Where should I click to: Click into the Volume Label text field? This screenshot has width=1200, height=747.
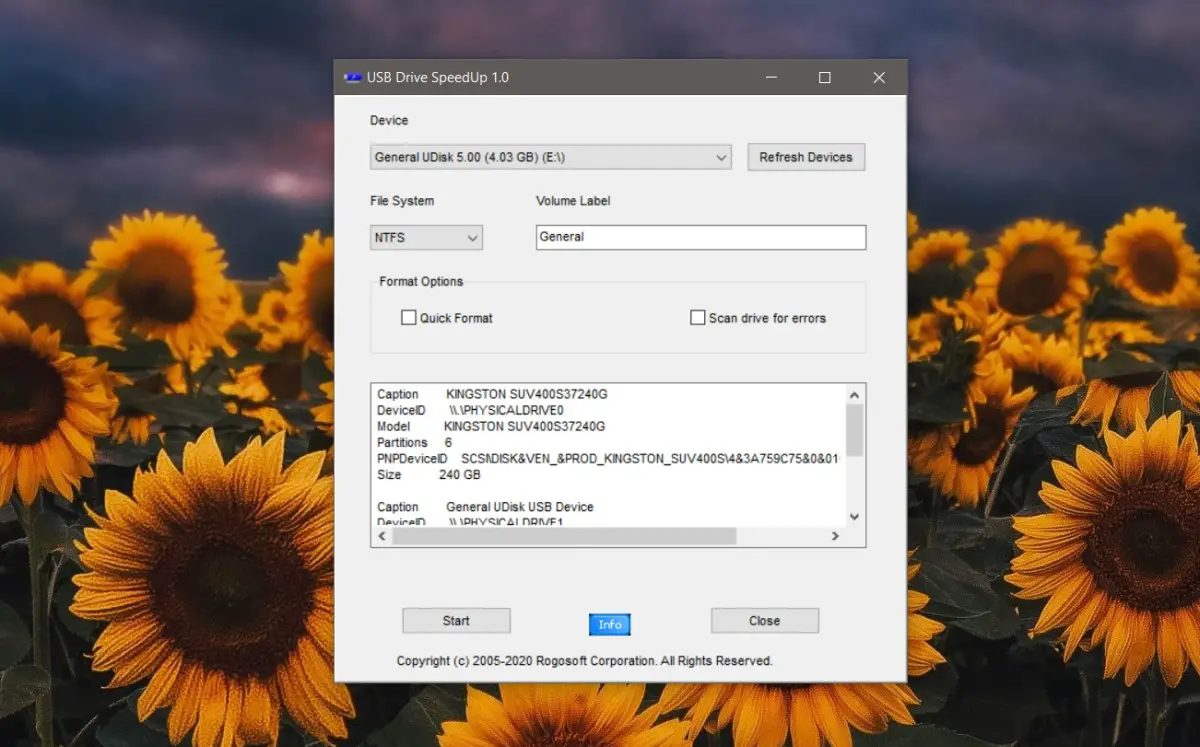pos(700,237)
